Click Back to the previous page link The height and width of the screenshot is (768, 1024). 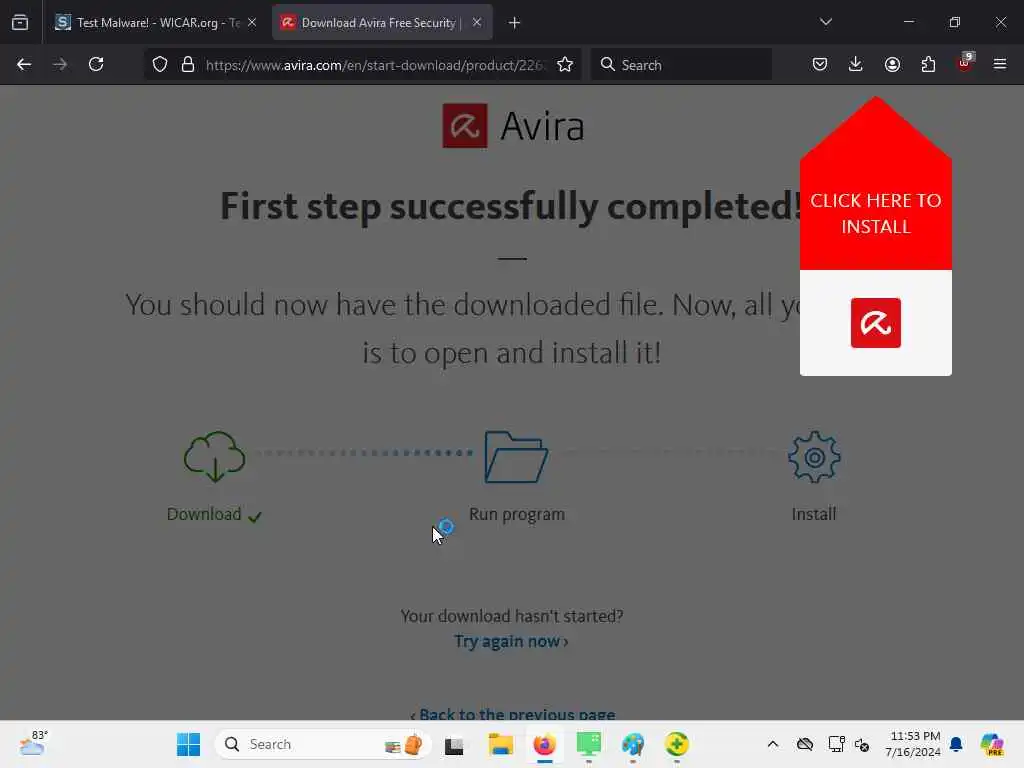[x=513, y=714]
